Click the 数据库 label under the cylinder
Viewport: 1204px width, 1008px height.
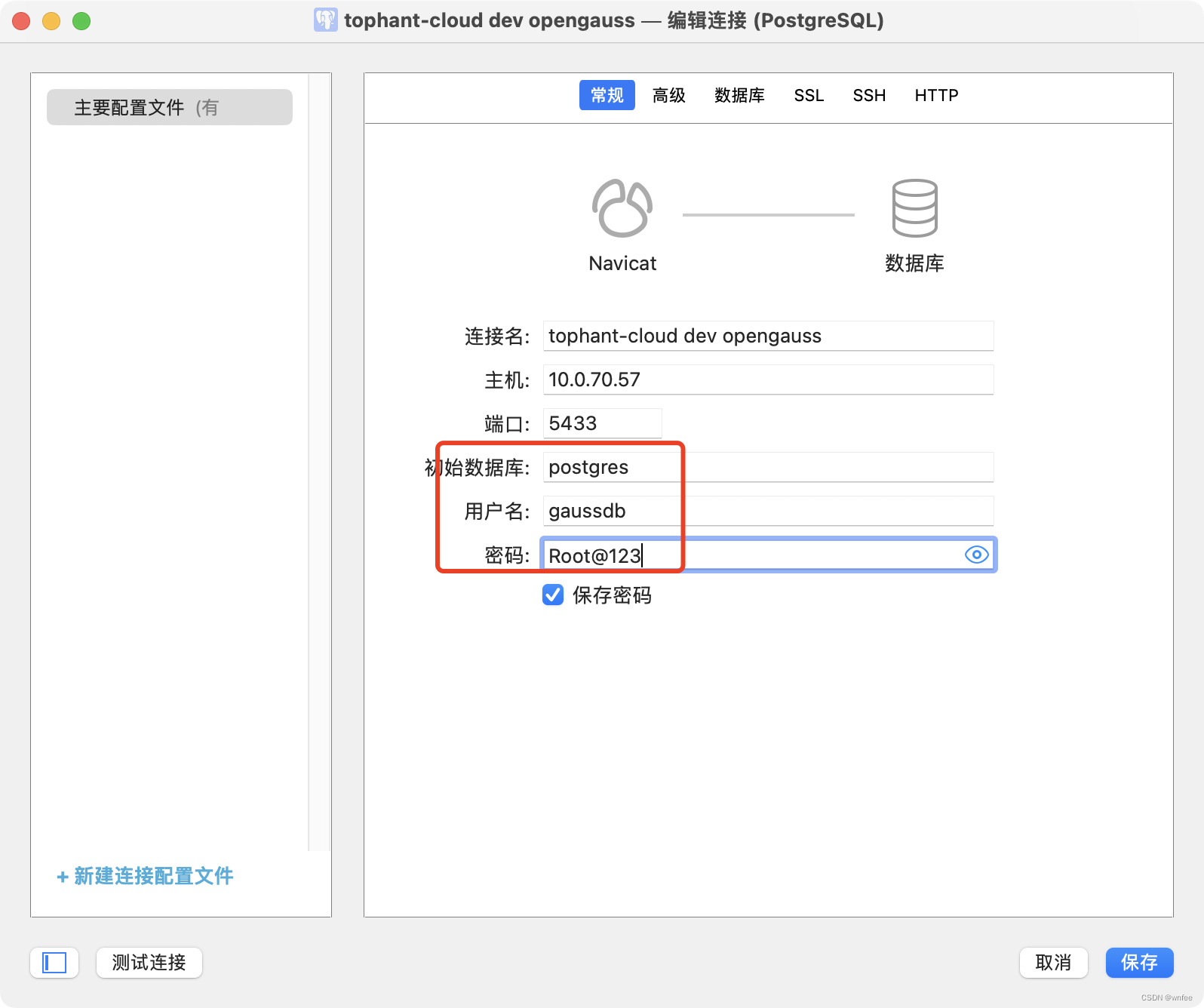[x=914, y=263]
